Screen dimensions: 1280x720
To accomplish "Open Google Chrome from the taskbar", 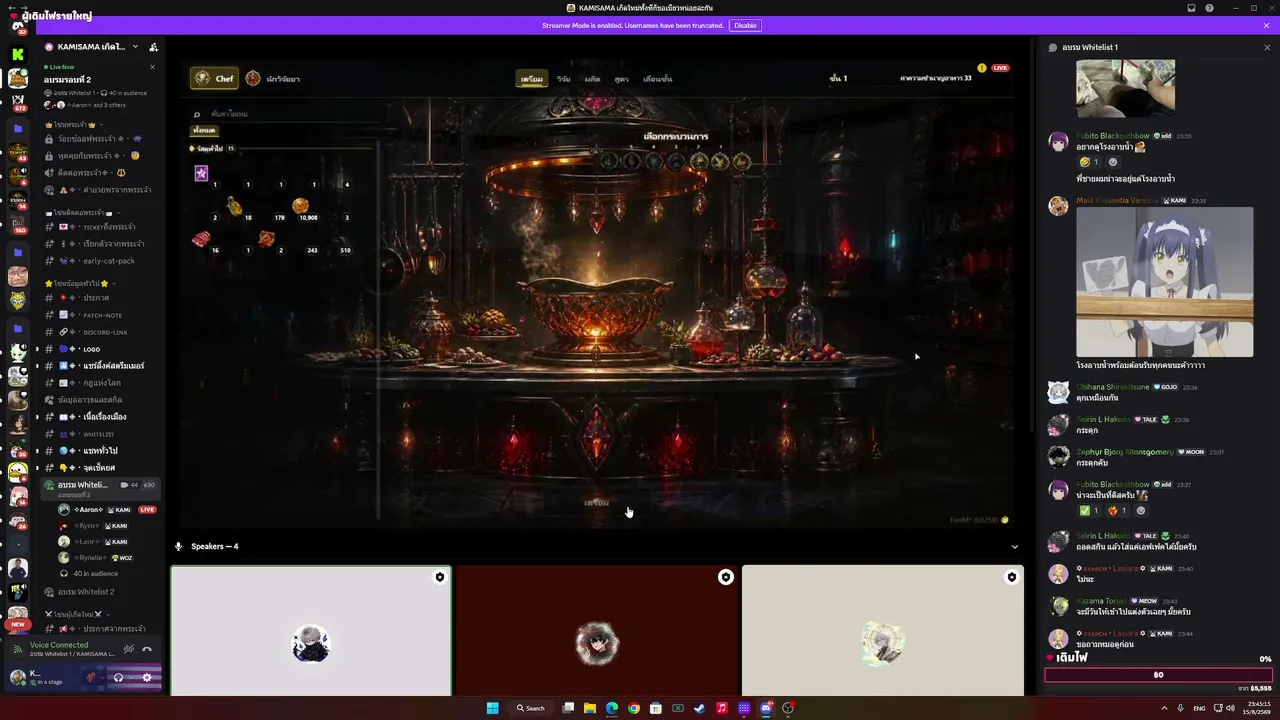I will 634,708.
